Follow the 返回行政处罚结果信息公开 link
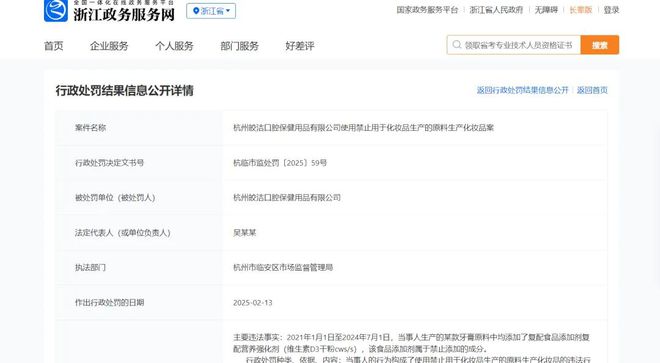Screen dimensions: 660x363 522,90
